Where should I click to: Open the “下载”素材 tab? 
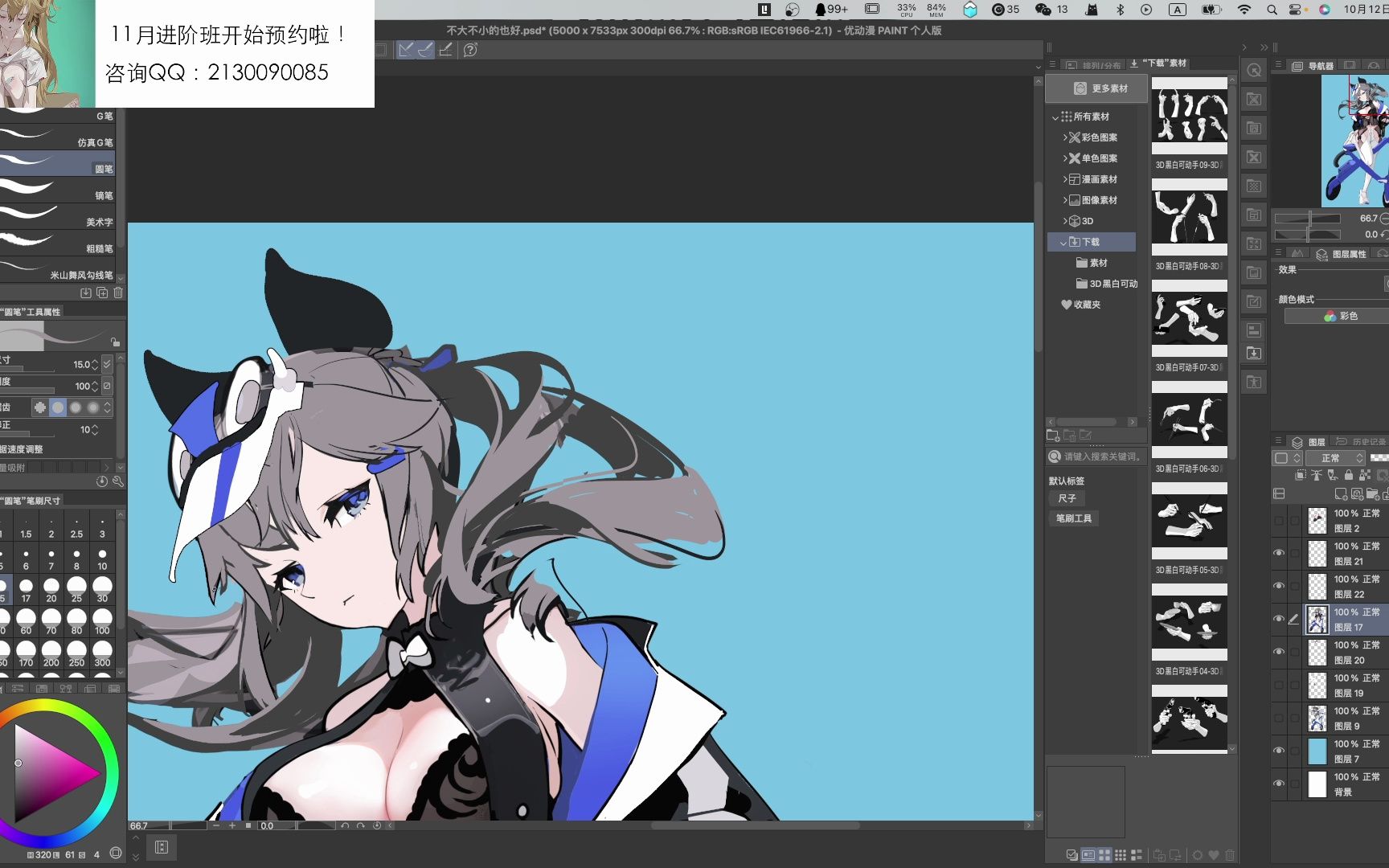1158,63
